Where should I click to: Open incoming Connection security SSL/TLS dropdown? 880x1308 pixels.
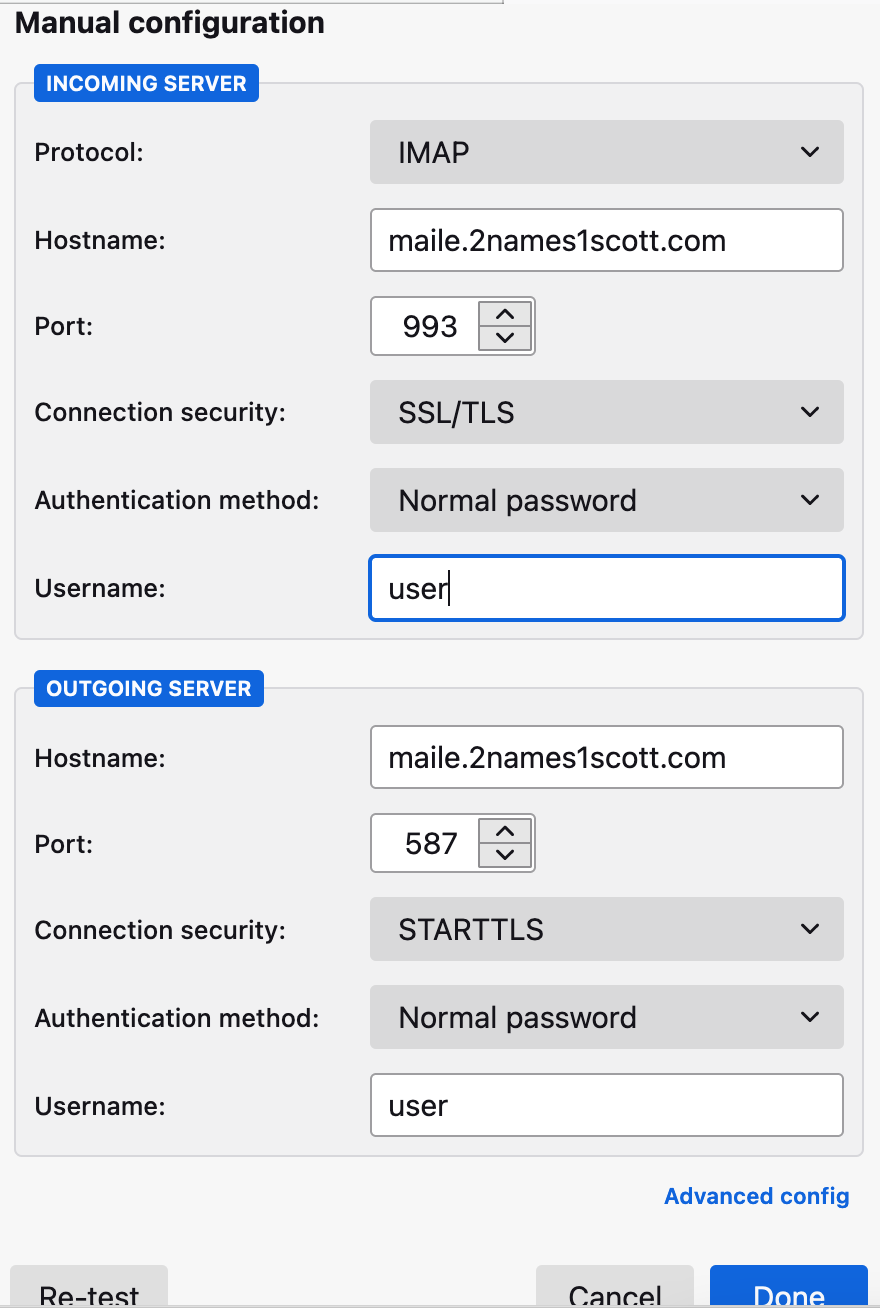click(606, 412)
